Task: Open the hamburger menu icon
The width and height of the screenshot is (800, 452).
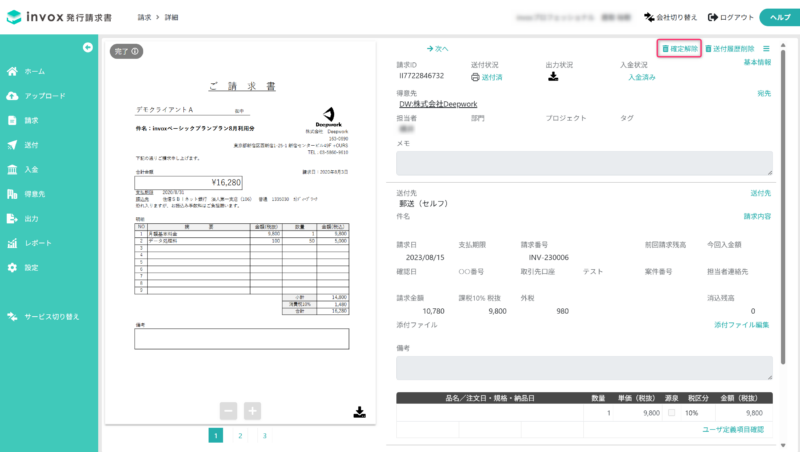Action: 766,48
